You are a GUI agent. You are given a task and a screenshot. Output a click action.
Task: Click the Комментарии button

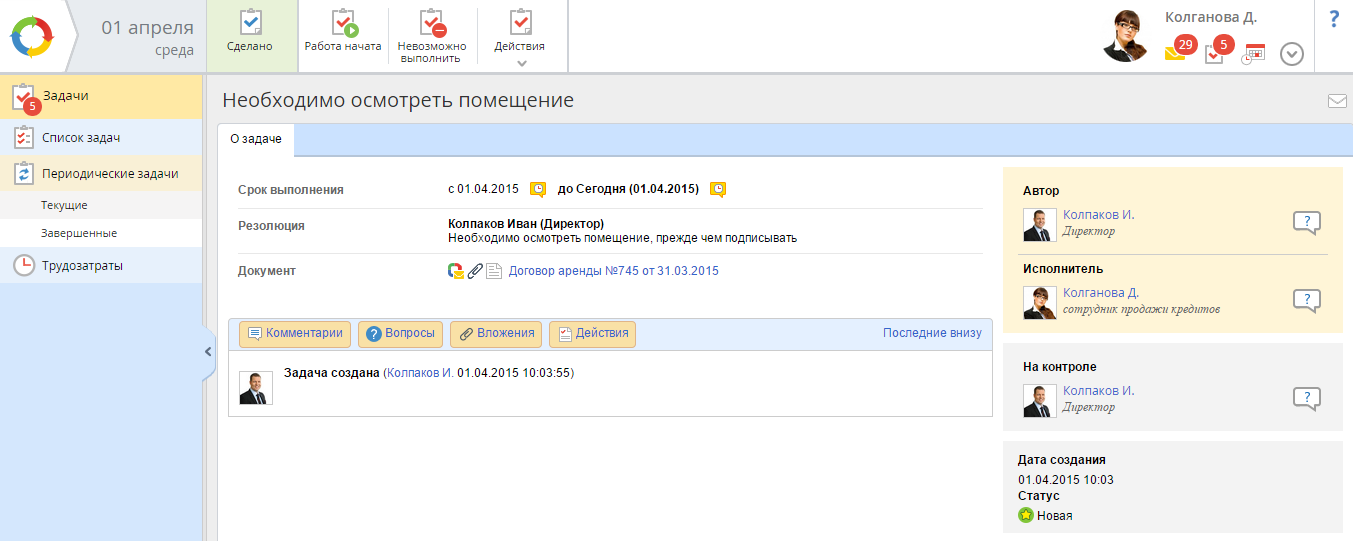295,334
